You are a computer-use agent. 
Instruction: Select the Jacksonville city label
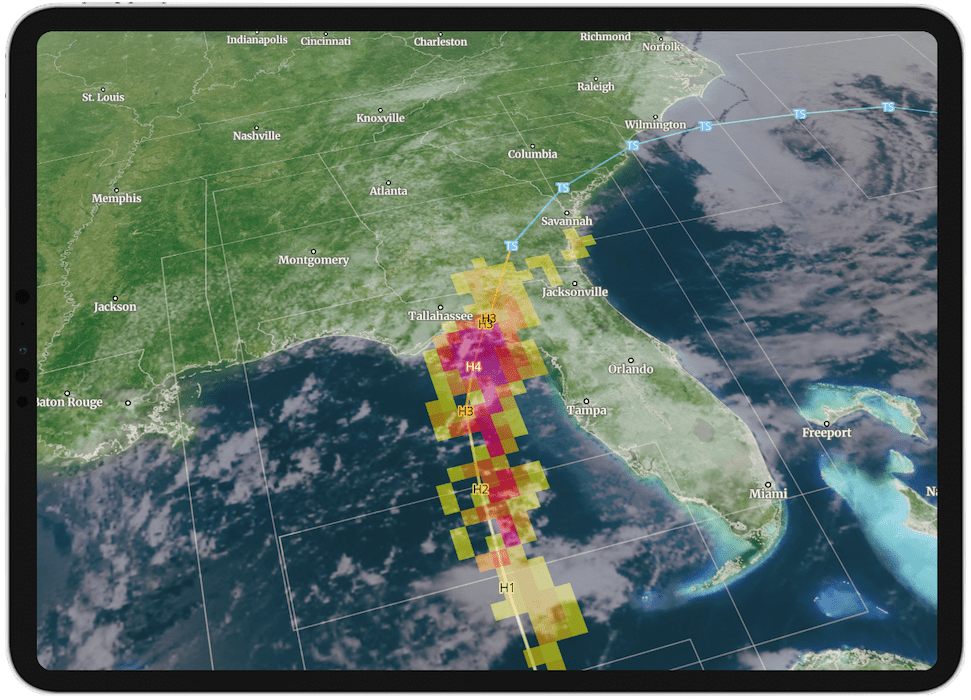pos(574,292)
